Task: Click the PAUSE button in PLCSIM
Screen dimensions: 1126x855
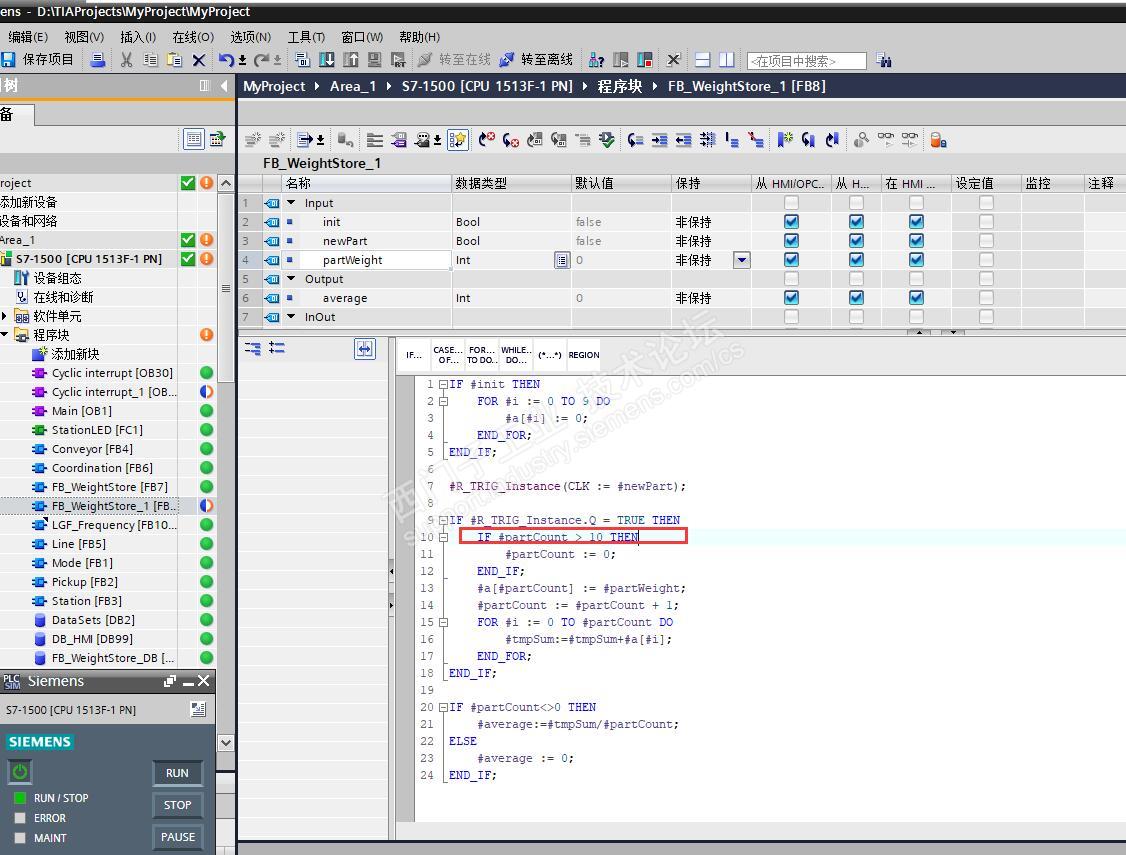Action: pos(177,837)
